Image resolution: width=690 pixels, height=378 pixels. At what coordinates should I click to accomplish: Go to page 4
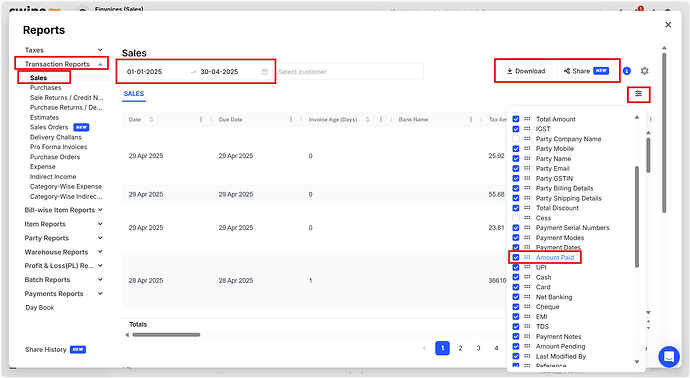point(496,348)
